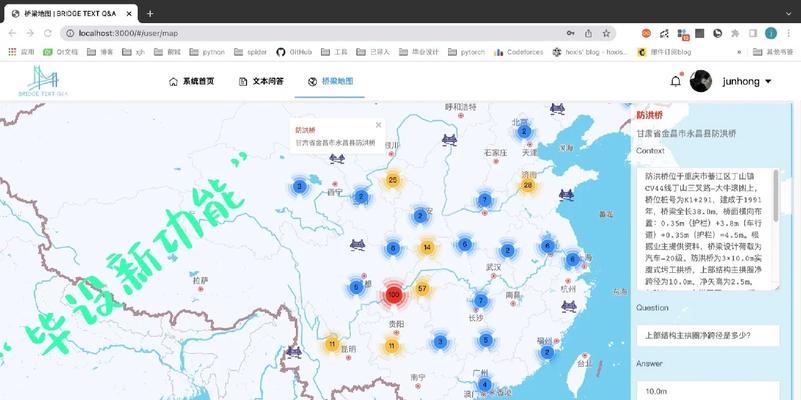Open a new browser tab with the plus icon
Screen dimensions: 801x400
[x=150, y=14]
